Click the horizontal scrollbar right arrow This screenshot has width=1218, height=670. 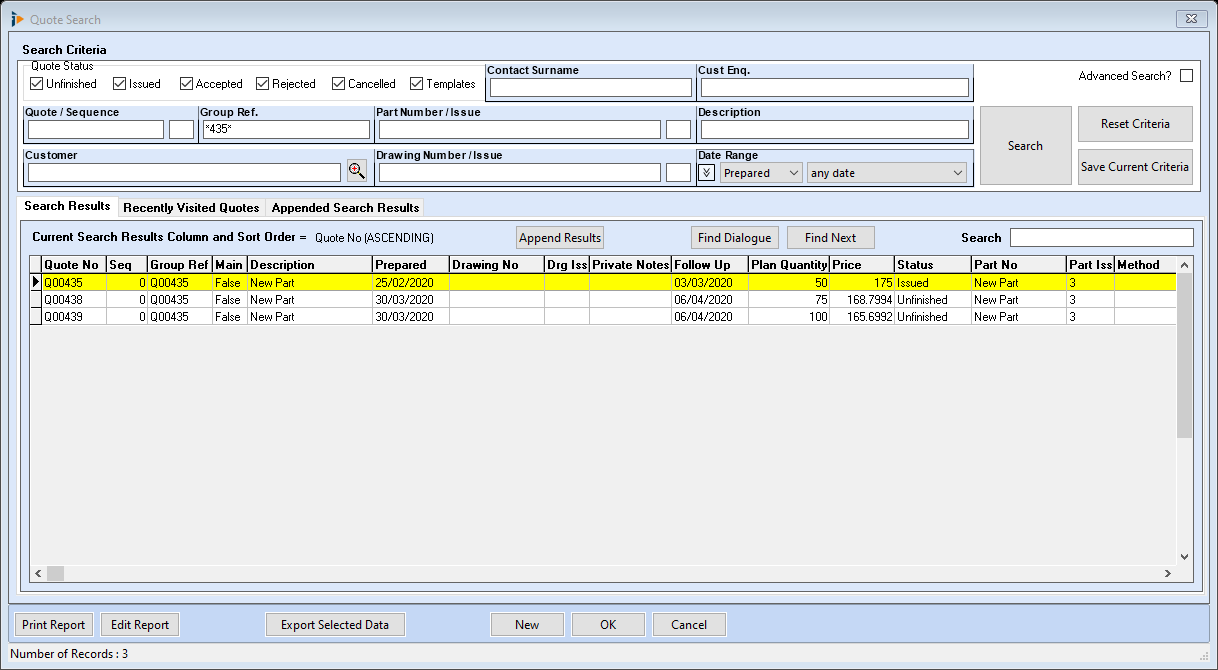click(1167, 574)
